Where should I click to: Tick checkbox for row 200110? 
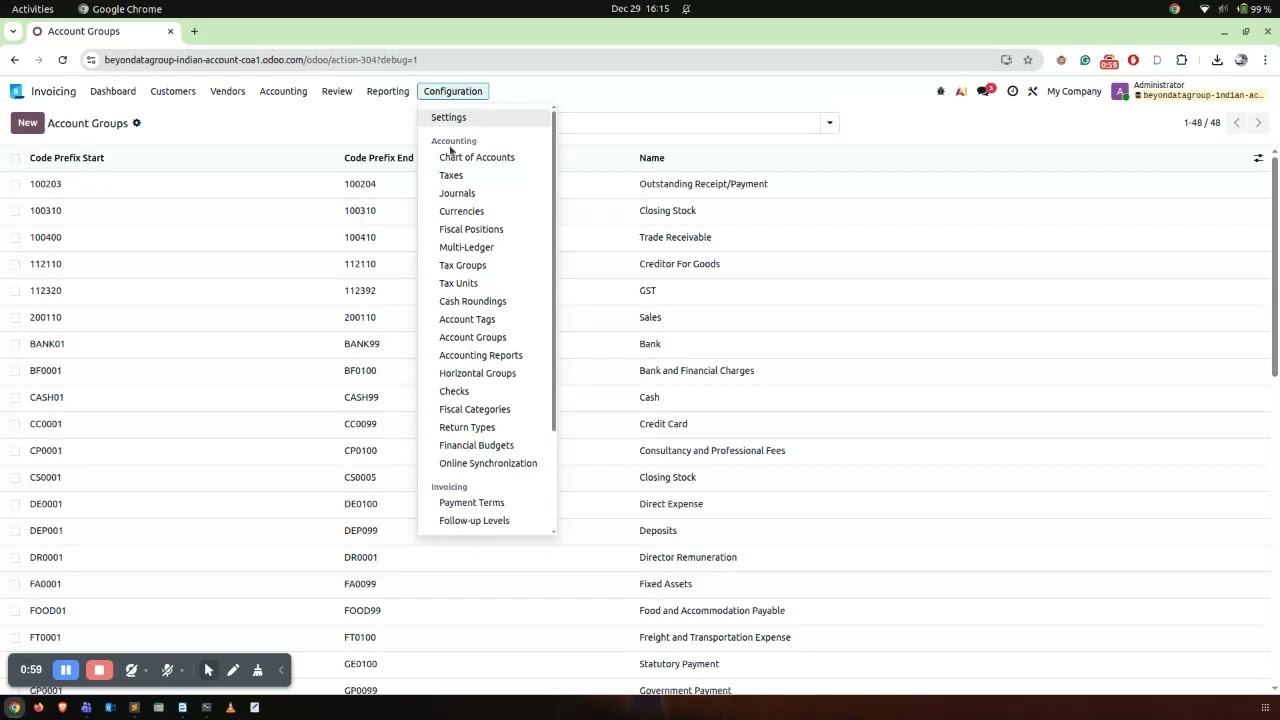[15, 317]
